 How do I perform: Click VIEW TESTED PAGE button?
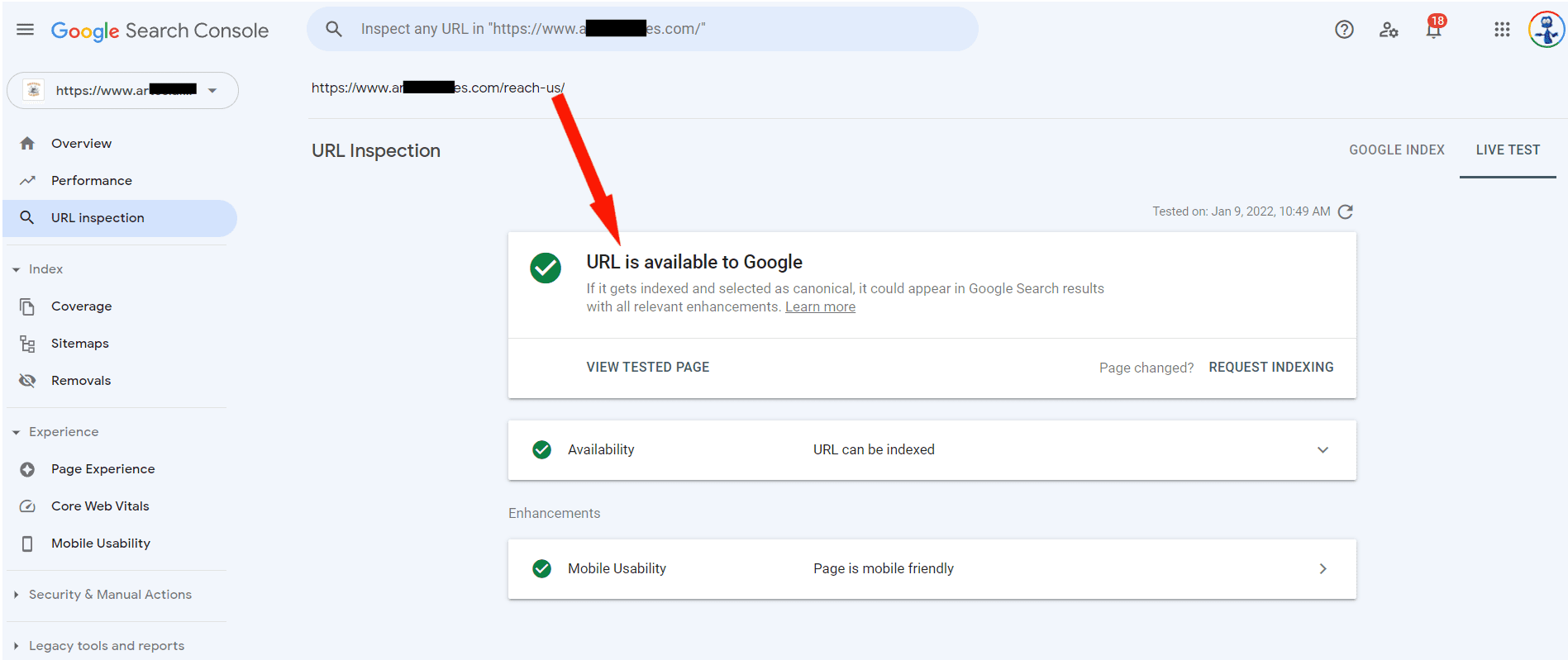tap(648, 368)
